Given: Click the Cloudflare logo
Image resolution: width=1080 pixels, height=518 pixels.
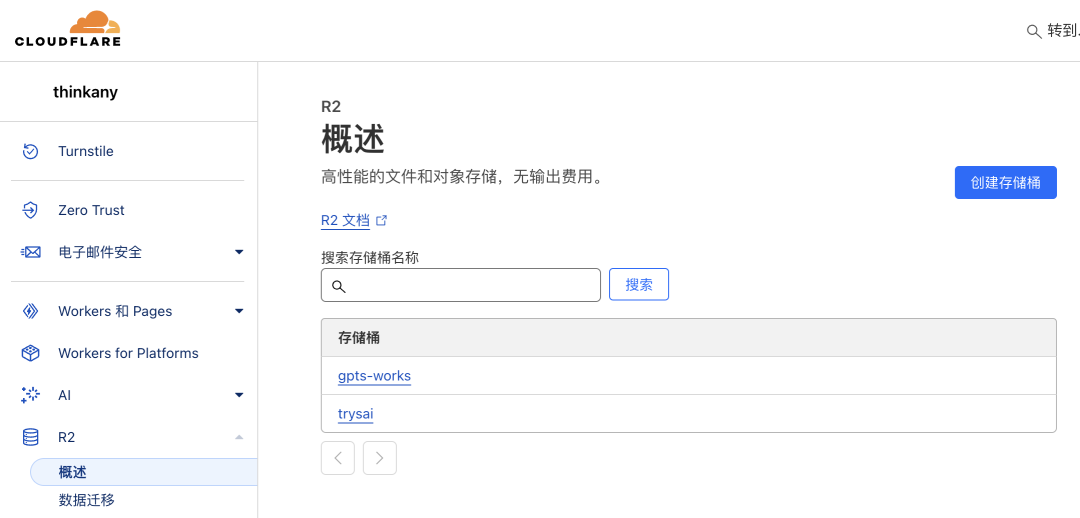Looking at the screenshot, I should 68,29.
